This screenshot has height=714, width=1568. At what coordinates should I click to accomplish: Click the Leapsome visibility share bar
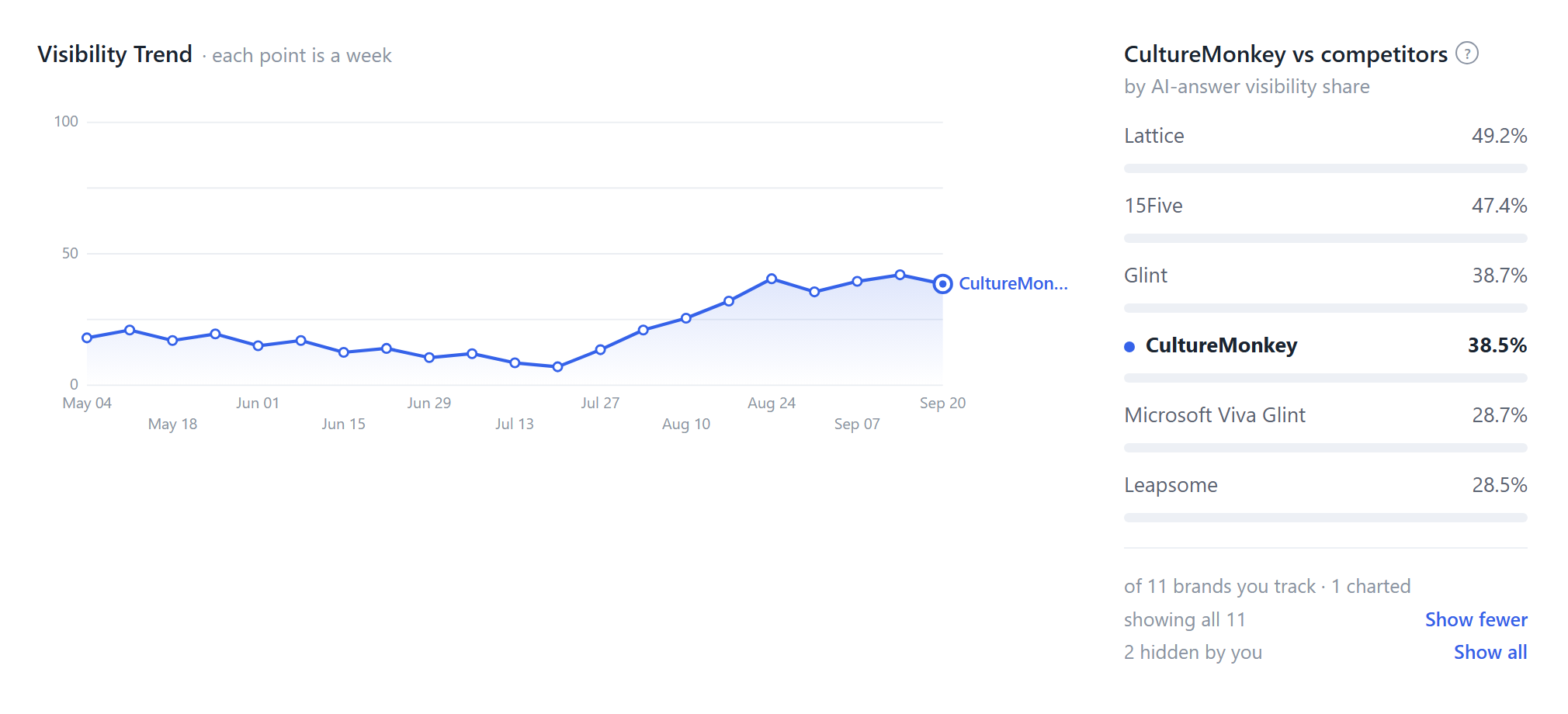point(1325,518)
